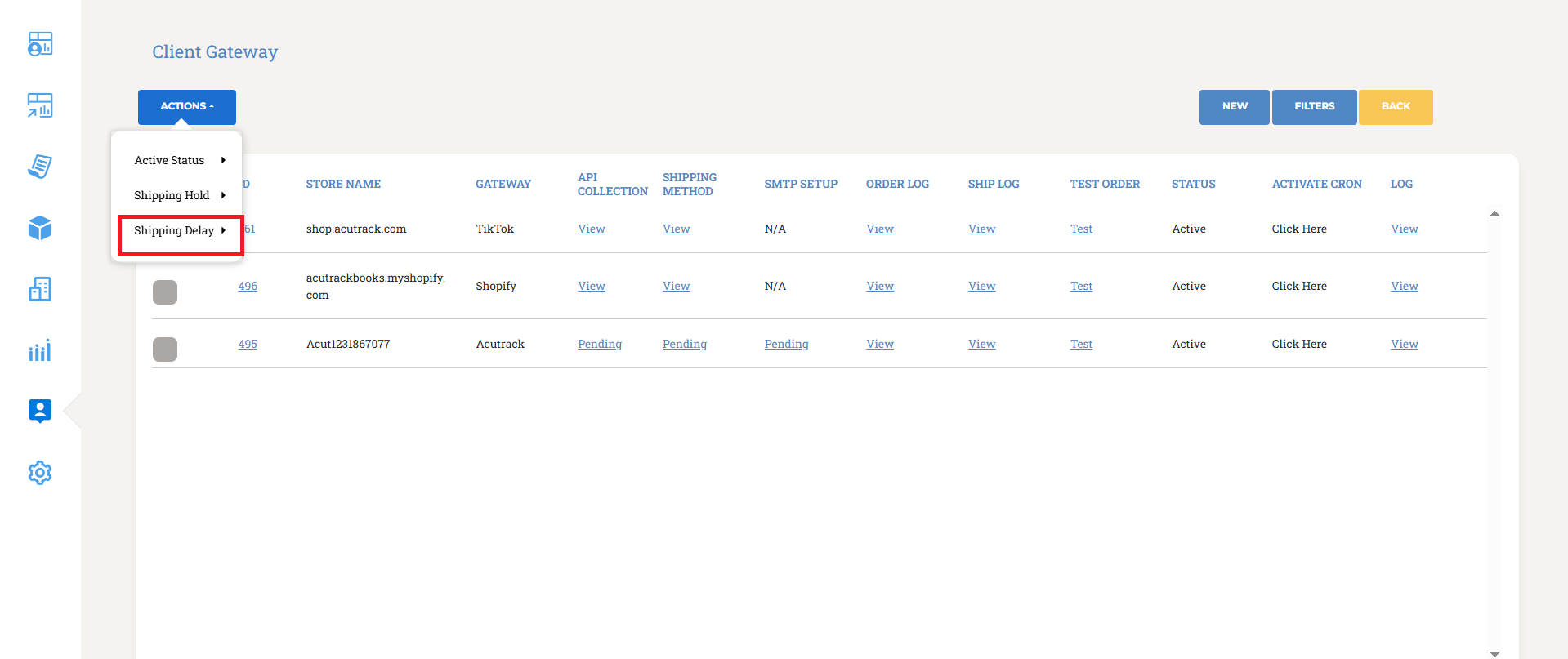Open the orders document sidebar icon
Screen dimensions: 1568x659
click(40, 167)
